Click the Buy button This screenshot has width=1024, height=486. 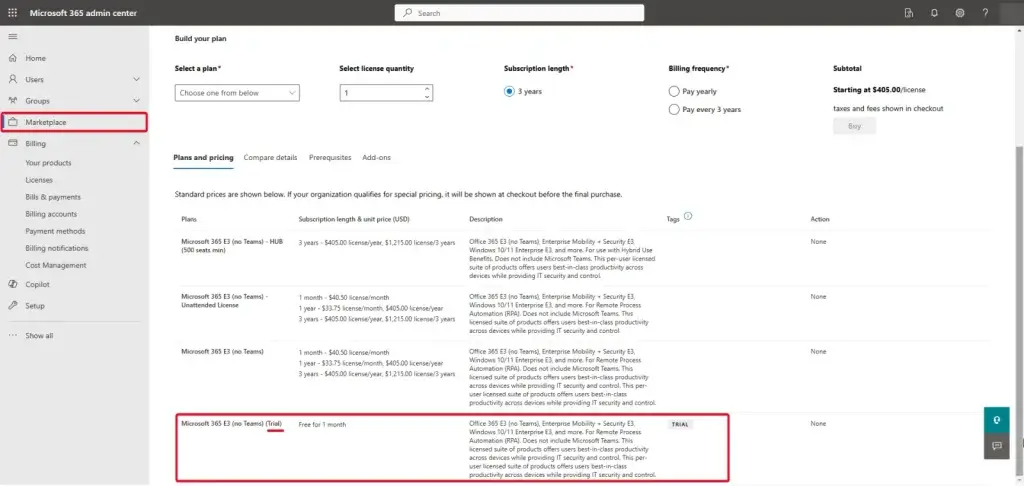[854, 127]
